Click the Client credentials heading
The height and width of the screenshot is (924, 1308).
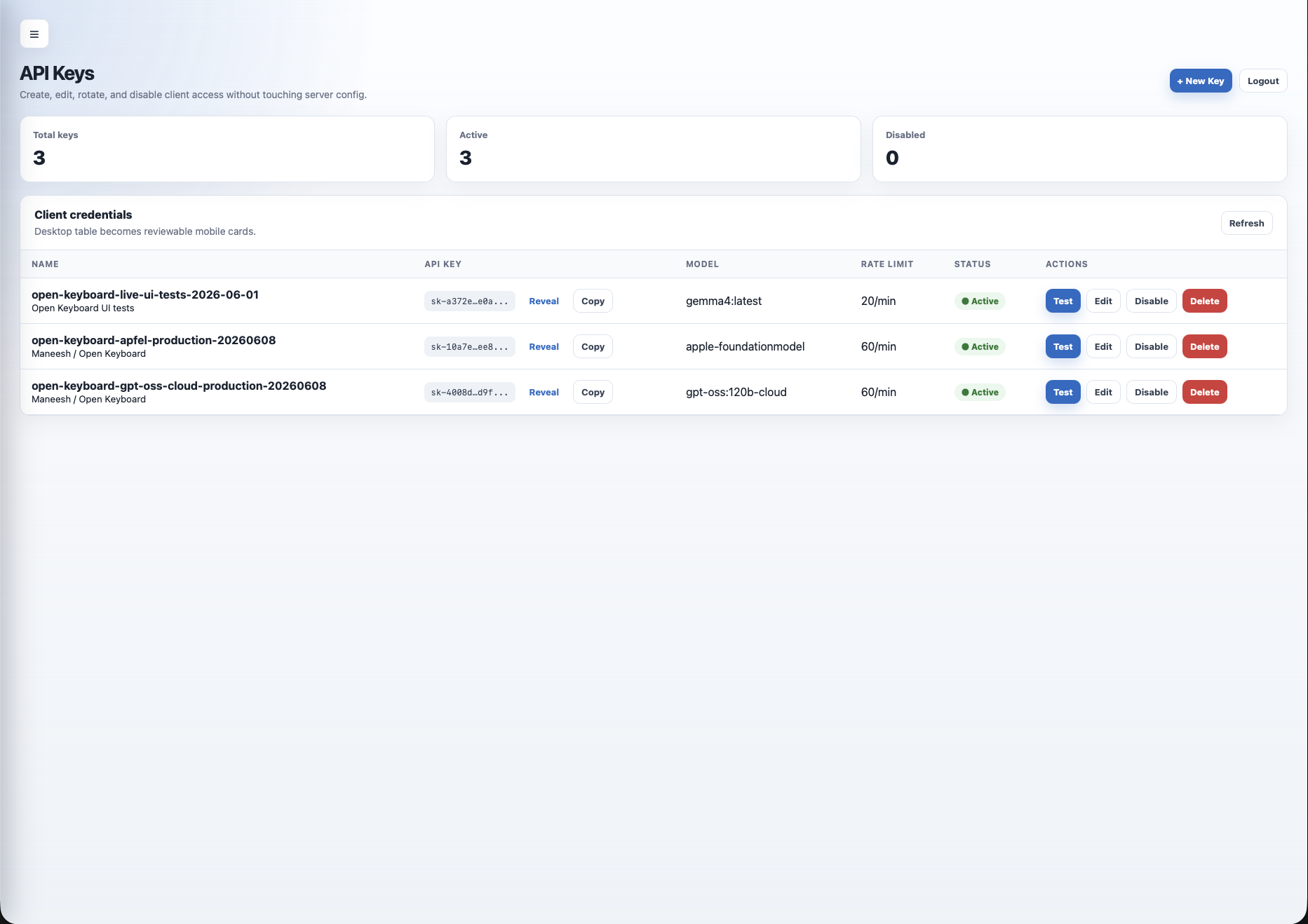[x=83, y=215]
